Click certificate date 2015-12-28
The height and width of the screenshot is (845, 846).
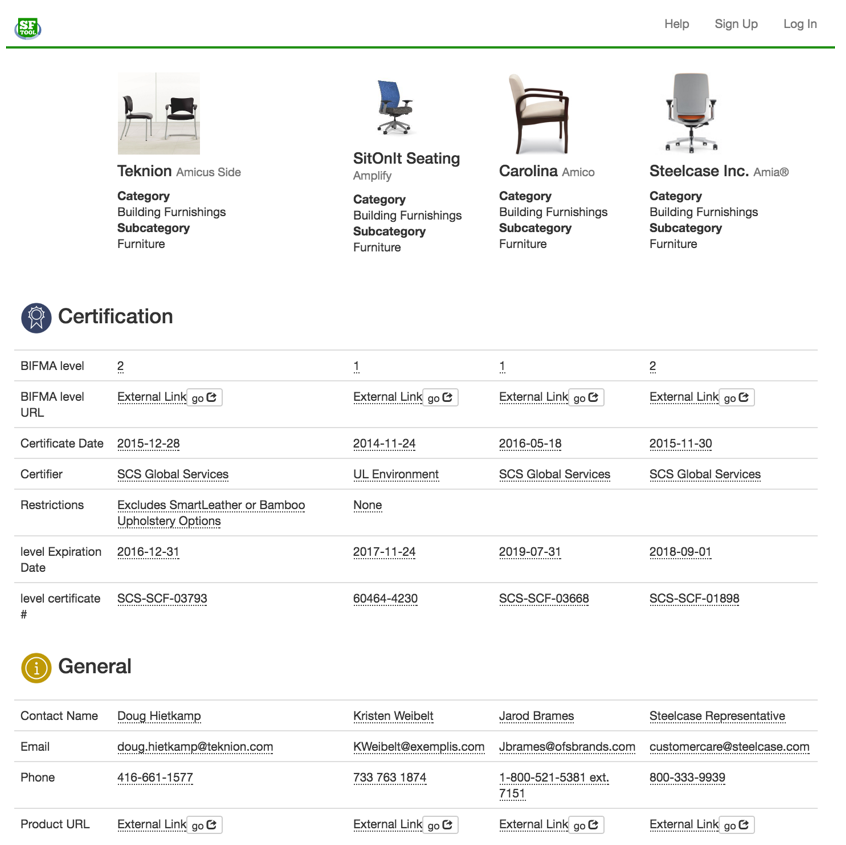148,444
